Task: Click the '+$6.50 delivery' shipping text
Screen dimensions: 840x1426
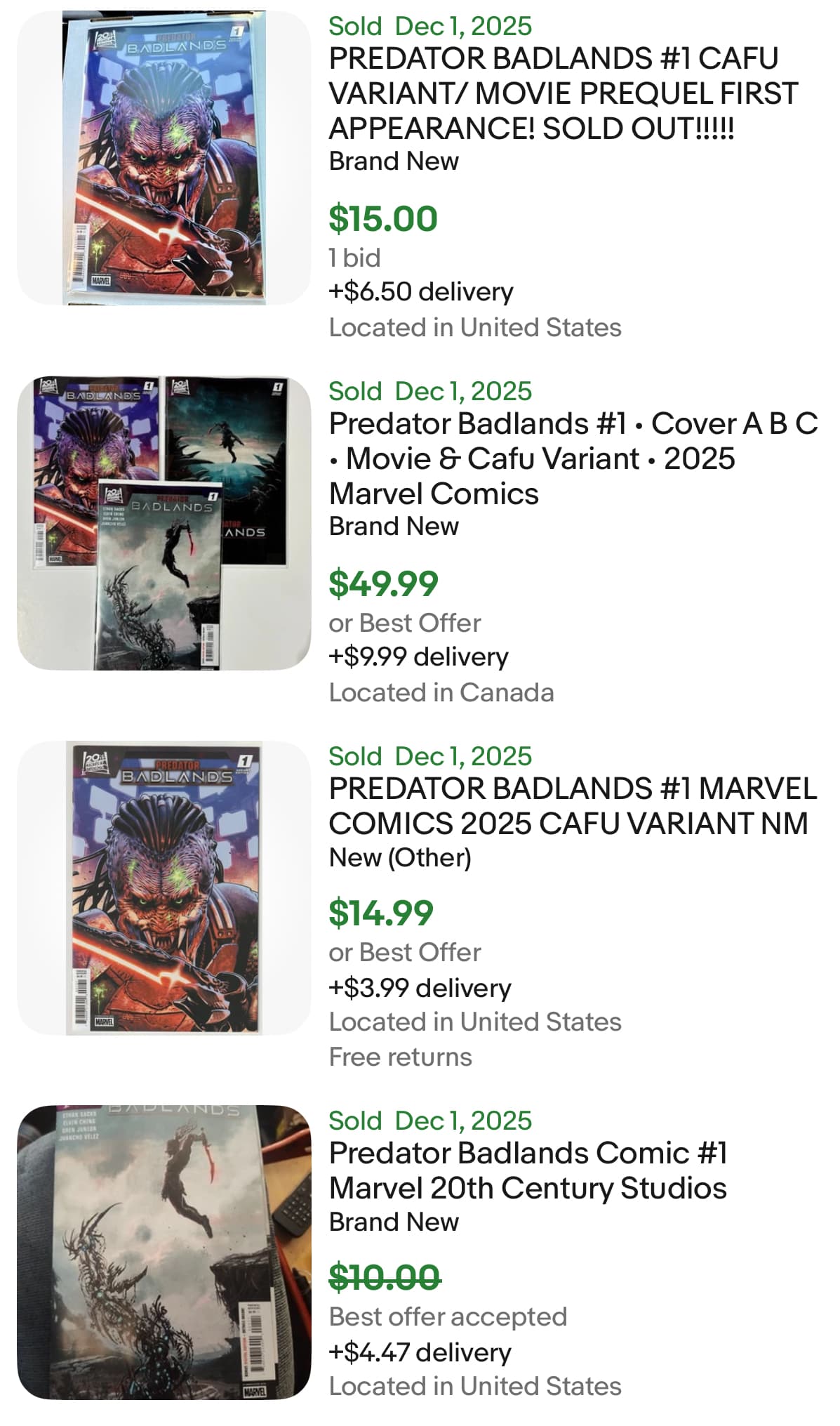Action: click(421, 291)
